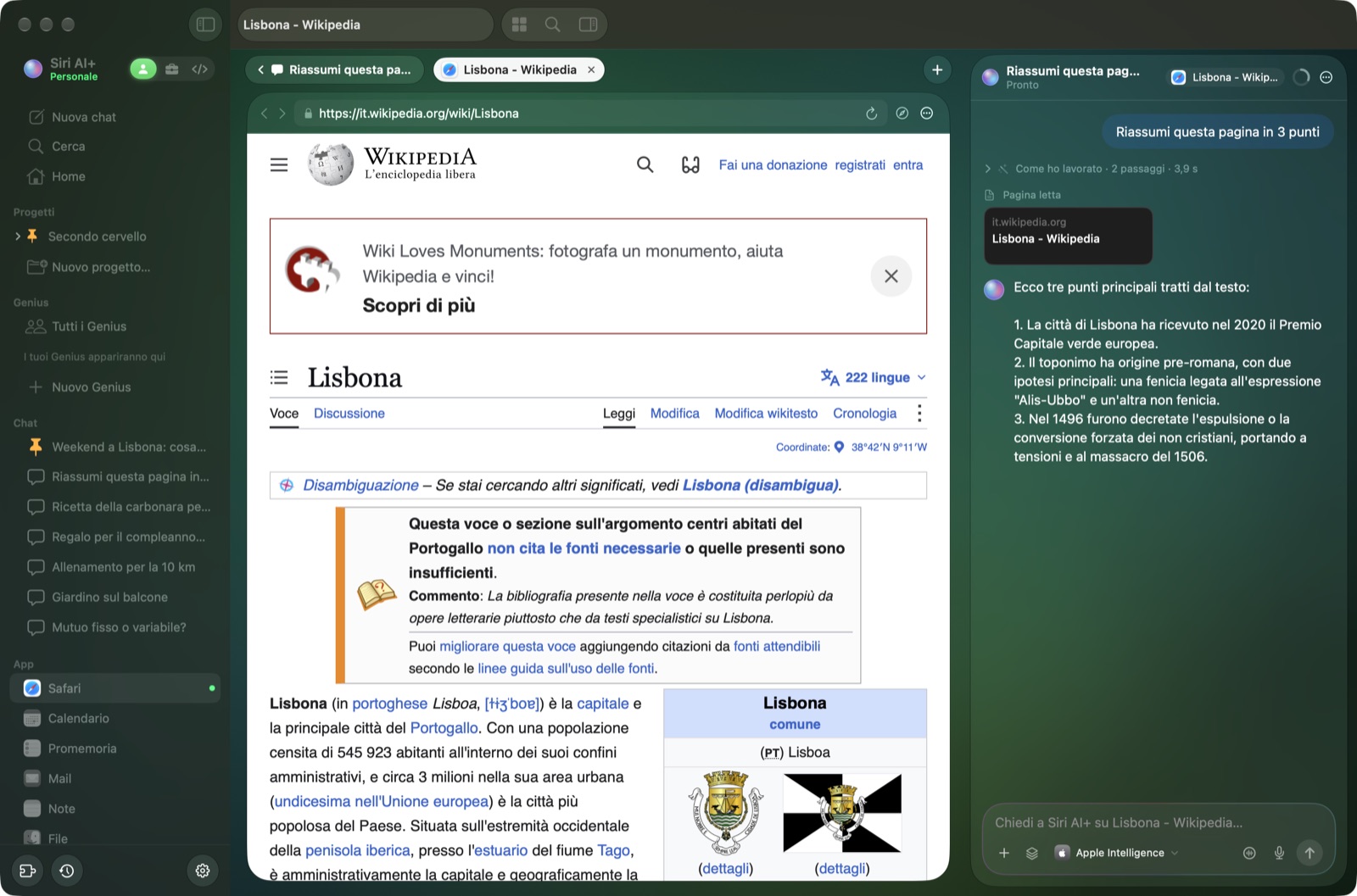The image size is (1357, 896).
Task: Switch to the code developer mode icon
Action: coord(200,70)
